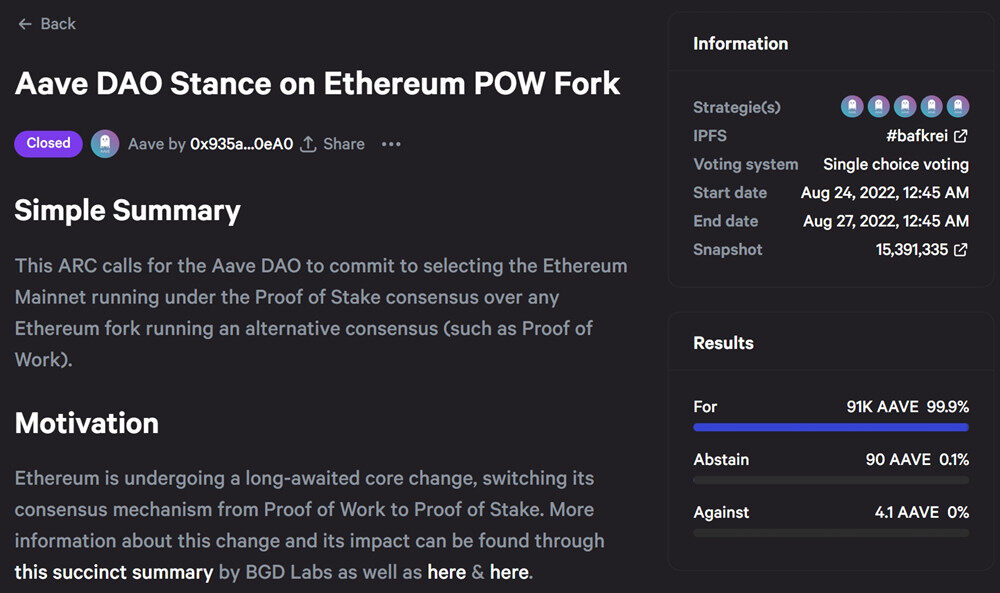Click the last strategy ghost icon
Screen dimensions: 1000x593
click(x=958, y=107)
